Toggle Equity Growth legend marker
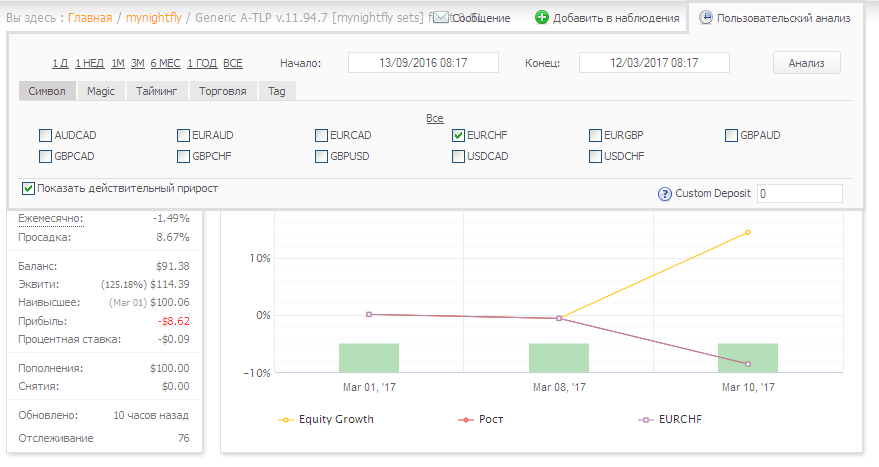The width and height of the screenshot is (879, 467). [x=286, y=419]
